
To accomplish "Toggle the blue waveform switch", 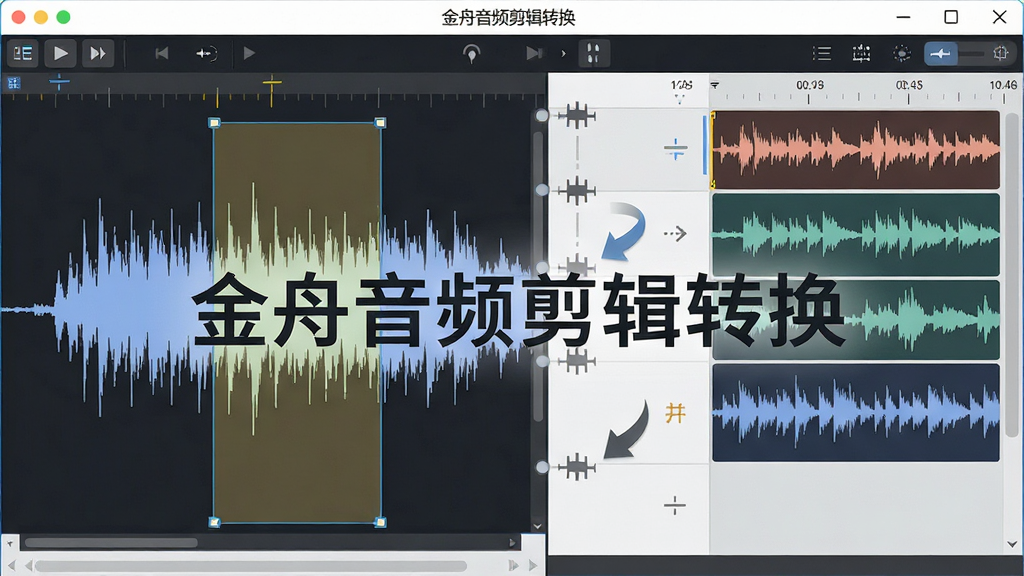I will pyautogui.click(x=940, y=54).
